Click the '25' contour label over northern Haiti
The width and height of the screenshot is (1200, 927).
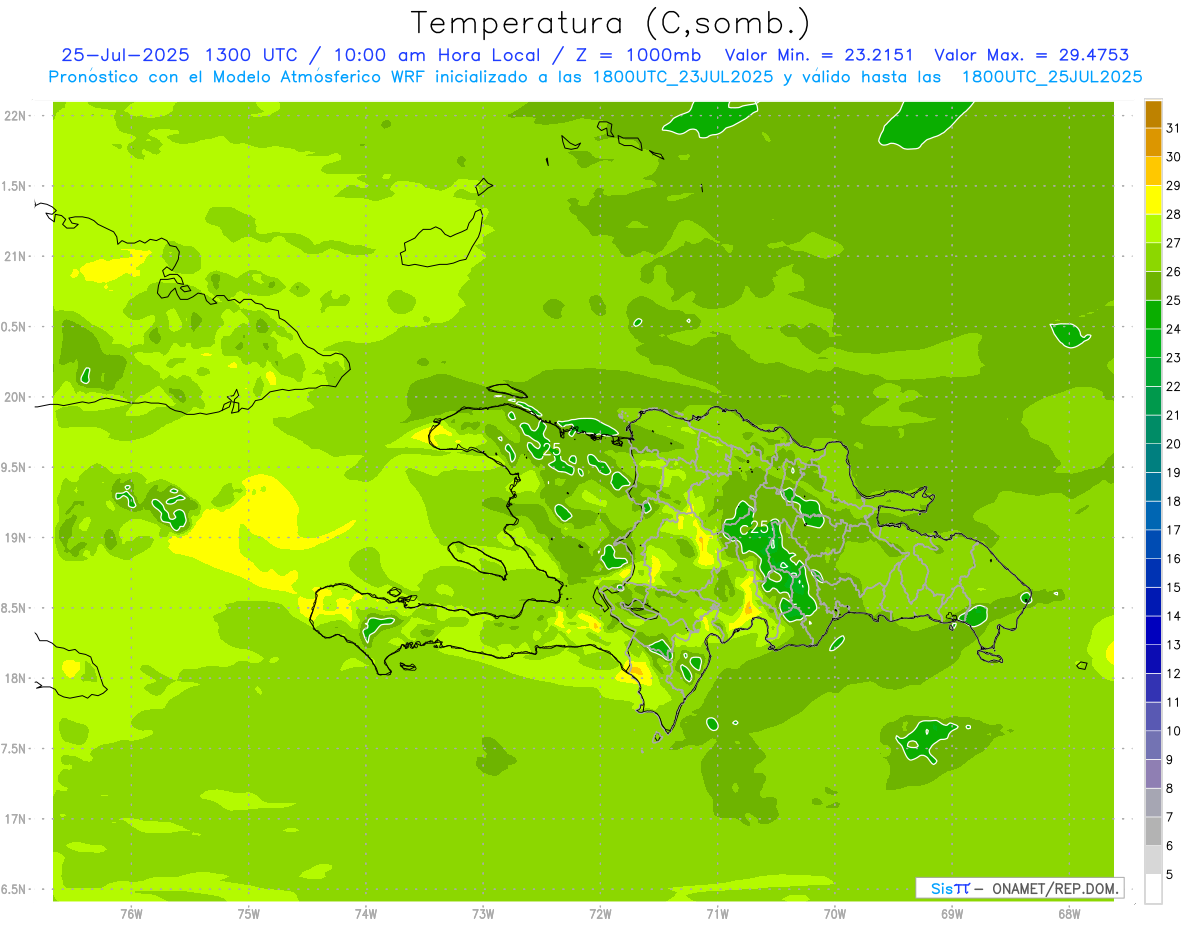pos(550,450)
